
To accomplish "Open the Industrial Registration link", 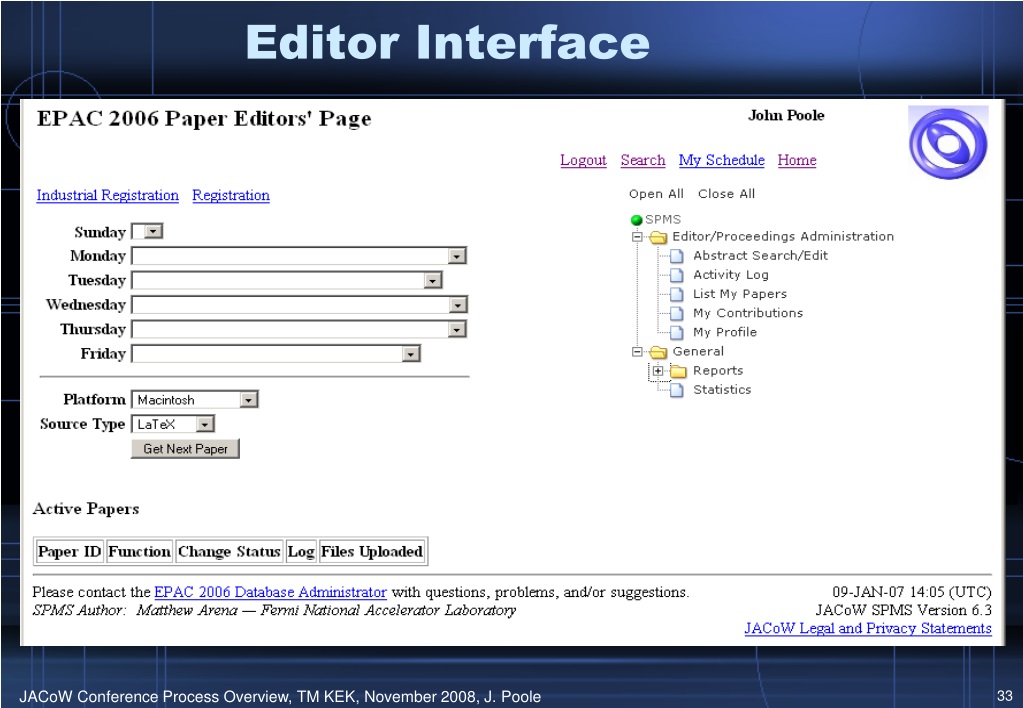I will tap(108, 195).
